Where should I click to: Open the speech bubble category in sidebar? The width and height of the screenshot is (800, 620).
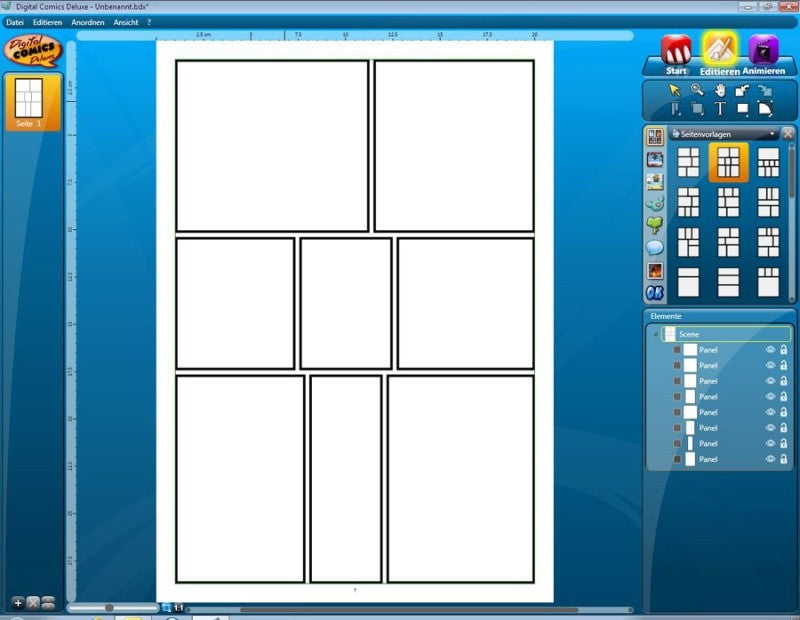tap(655, 248)
